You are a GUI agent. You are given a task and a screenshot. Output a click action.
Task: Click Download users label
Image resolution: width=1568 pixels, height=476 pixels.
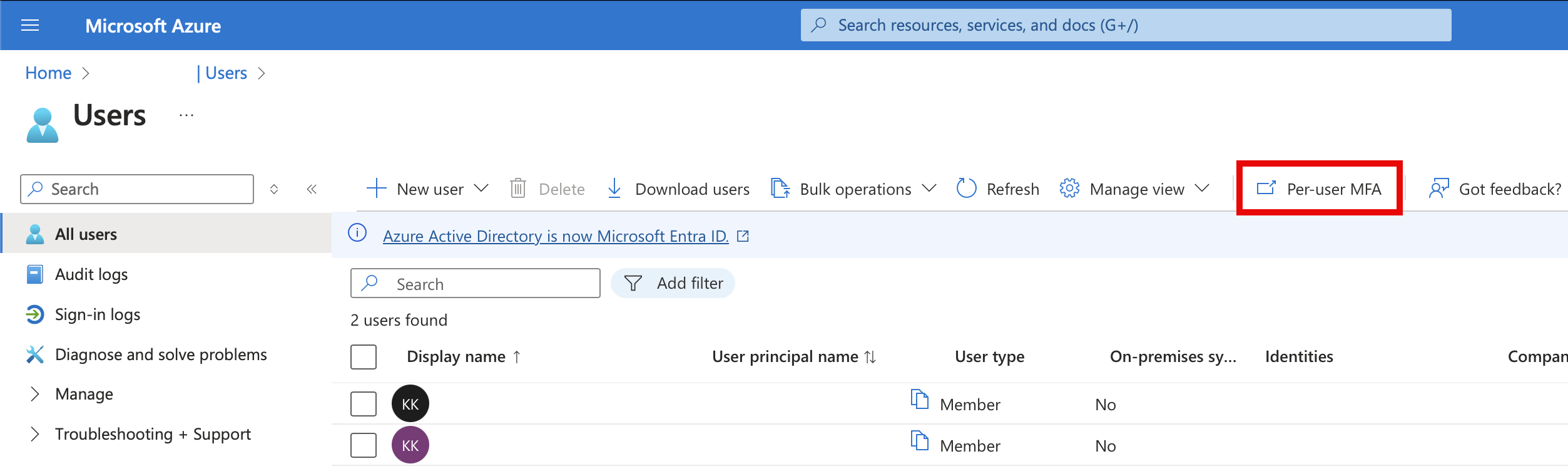pyautogui.click(x=692, y=189)
